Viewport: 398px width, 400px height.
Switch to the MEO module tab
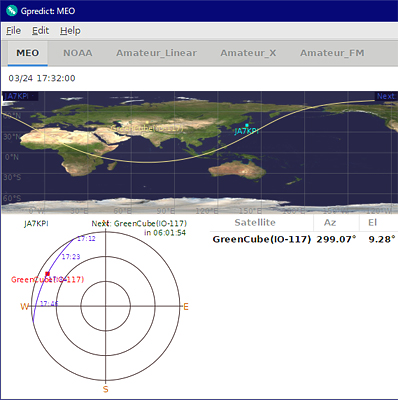pos(28,53)
